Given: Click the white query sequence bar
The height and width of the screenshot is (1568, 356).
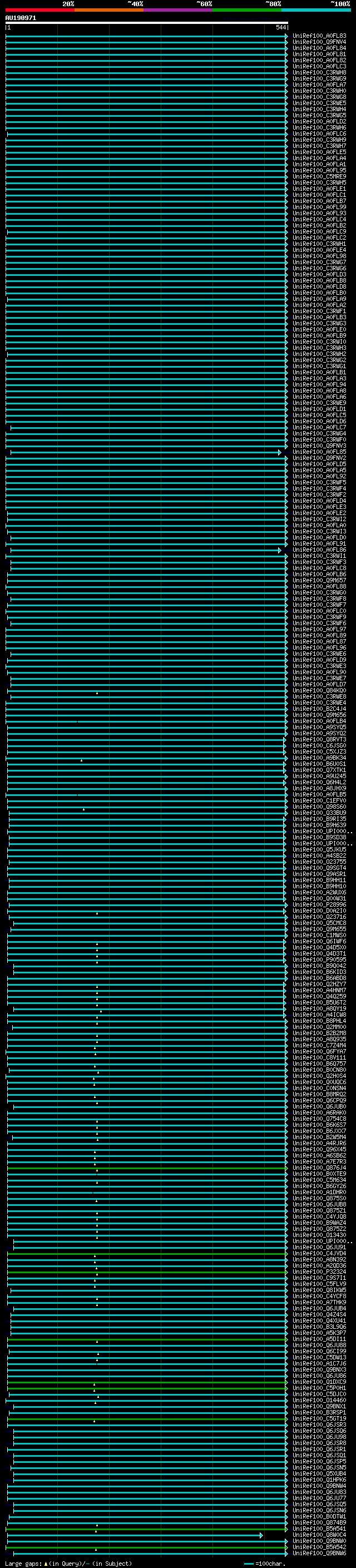Looking at the screenshot, I should pyautogui.click(x=147, y=22).
